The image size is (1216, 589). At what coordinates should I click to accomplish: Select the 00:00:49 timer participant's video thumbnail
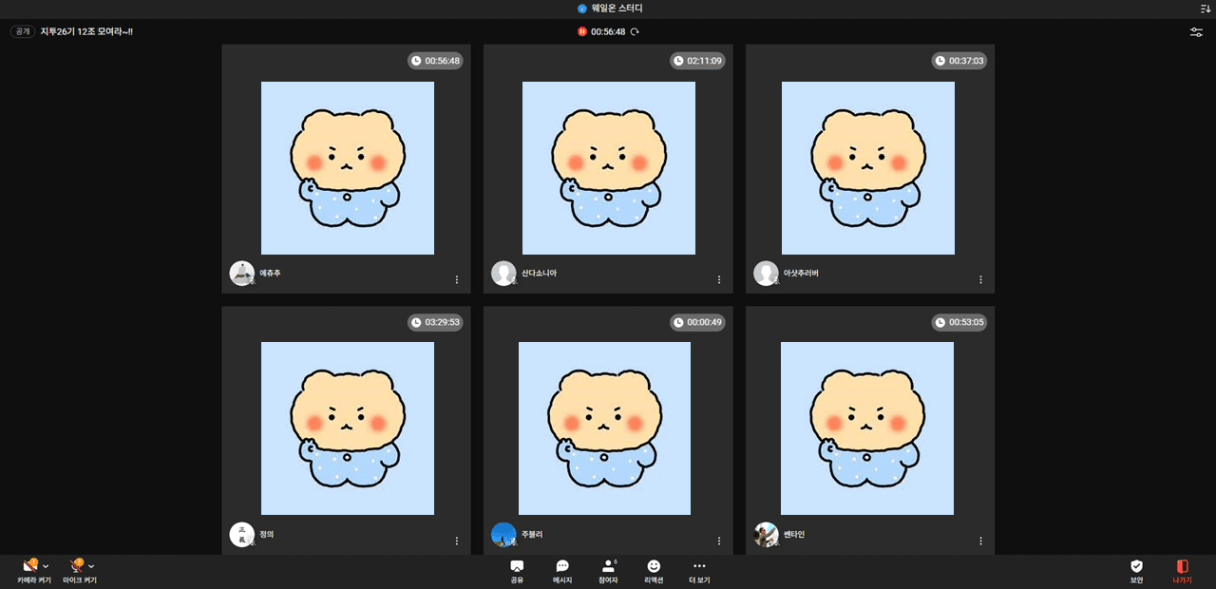[x=604, y=428]
